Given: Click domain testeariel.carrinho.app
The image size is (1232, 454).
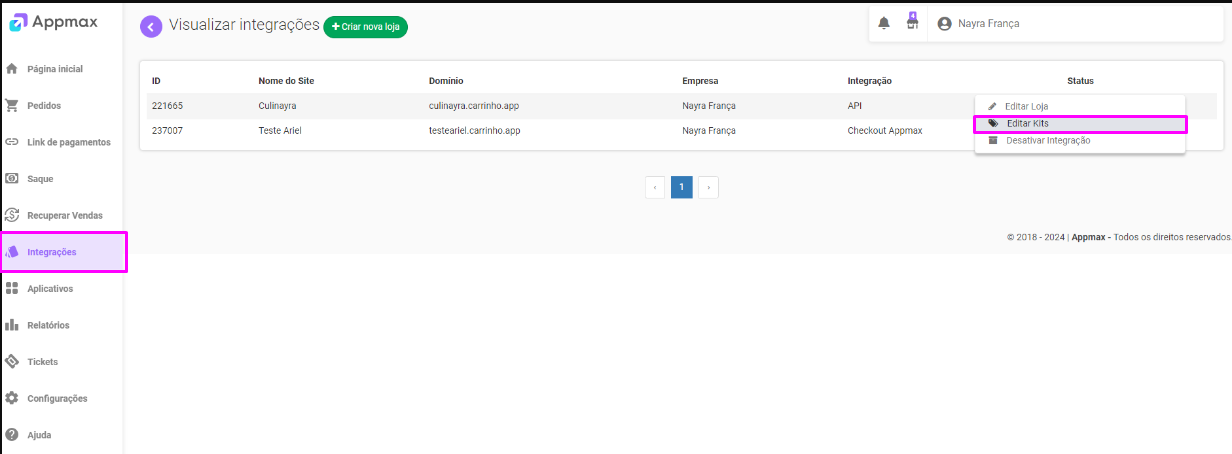Looking at the screenshot, I should 475,131.
